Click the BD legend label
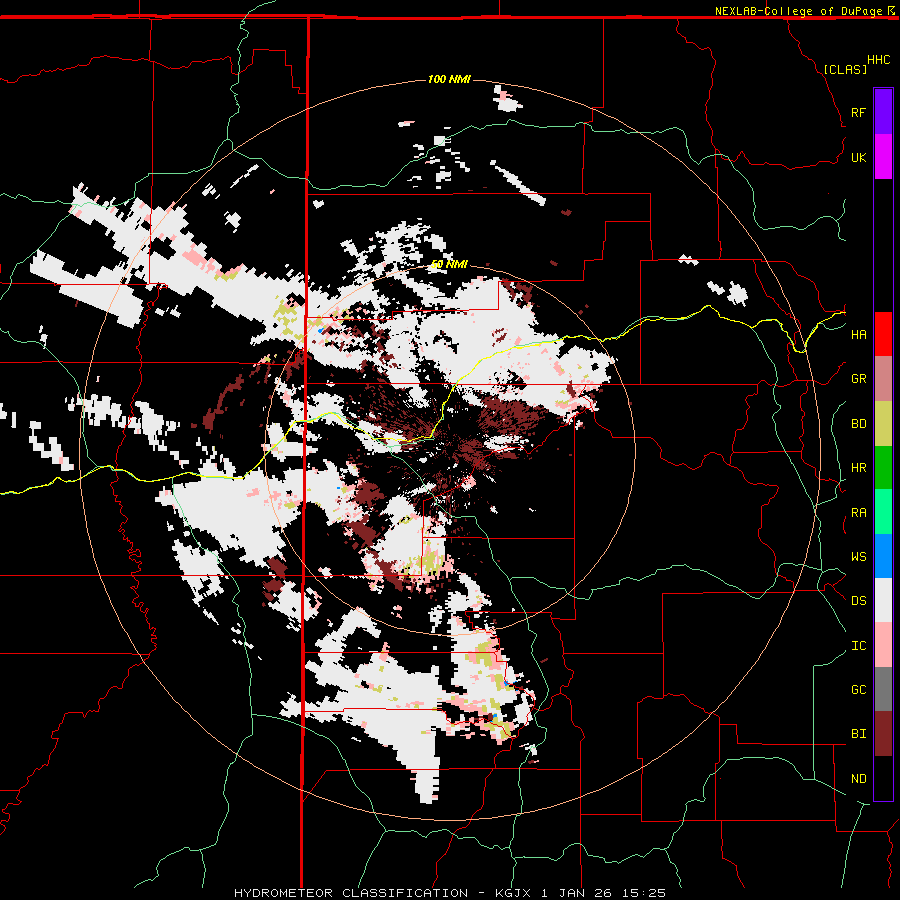This screenshot has width=900, height=900. 858,424
